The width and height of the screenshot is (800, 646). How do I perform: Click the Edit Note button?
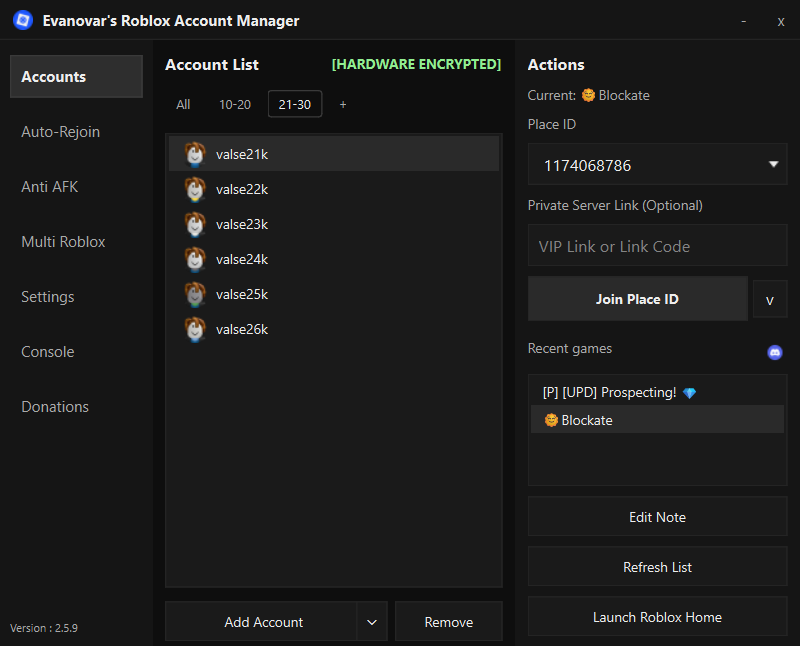click(x=657, y=517)
